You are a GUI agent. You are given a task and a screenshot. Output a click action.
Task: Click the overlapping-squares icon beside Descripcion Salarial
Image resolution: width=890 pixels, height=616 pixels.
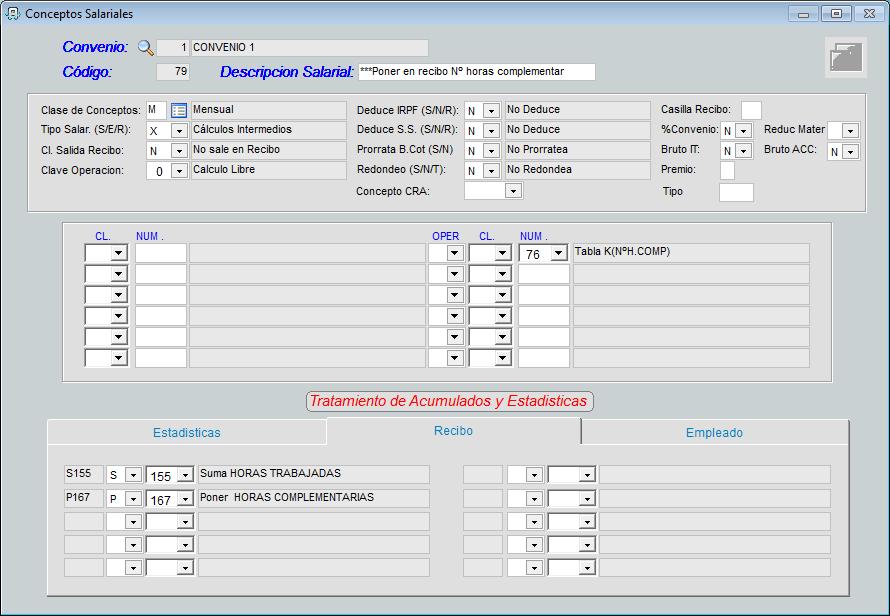[846, 57]
